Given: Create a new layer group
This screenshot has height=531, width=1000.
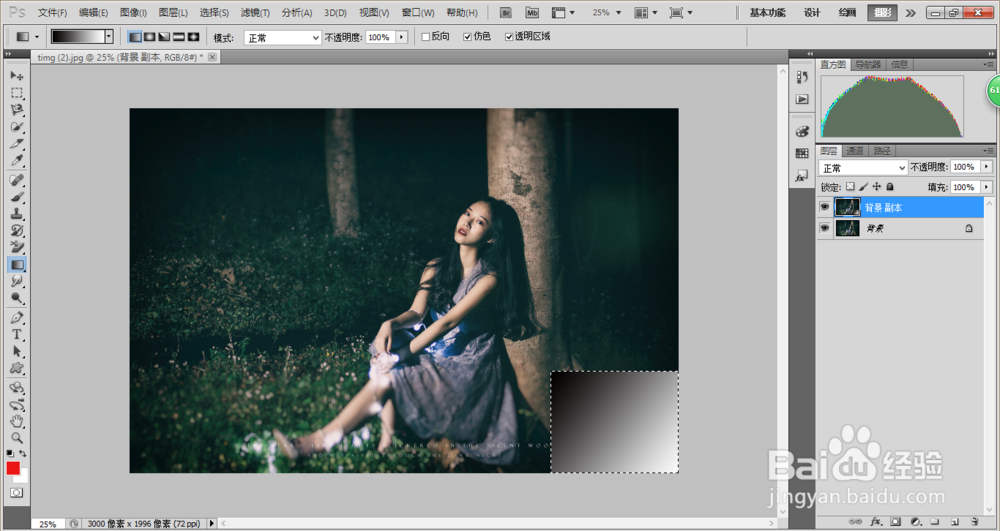Looking at the screenshot, I should point(934,521).
